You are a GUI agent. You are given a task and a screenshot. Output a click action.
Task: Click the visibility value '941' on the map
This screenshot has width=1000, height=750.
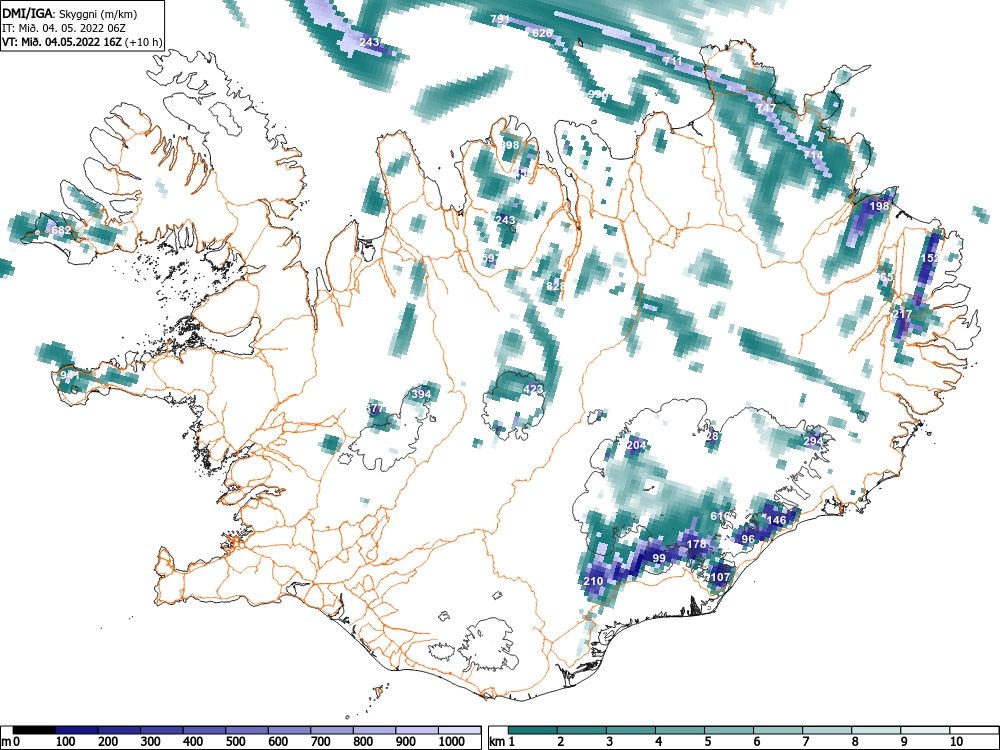[70, 376]
